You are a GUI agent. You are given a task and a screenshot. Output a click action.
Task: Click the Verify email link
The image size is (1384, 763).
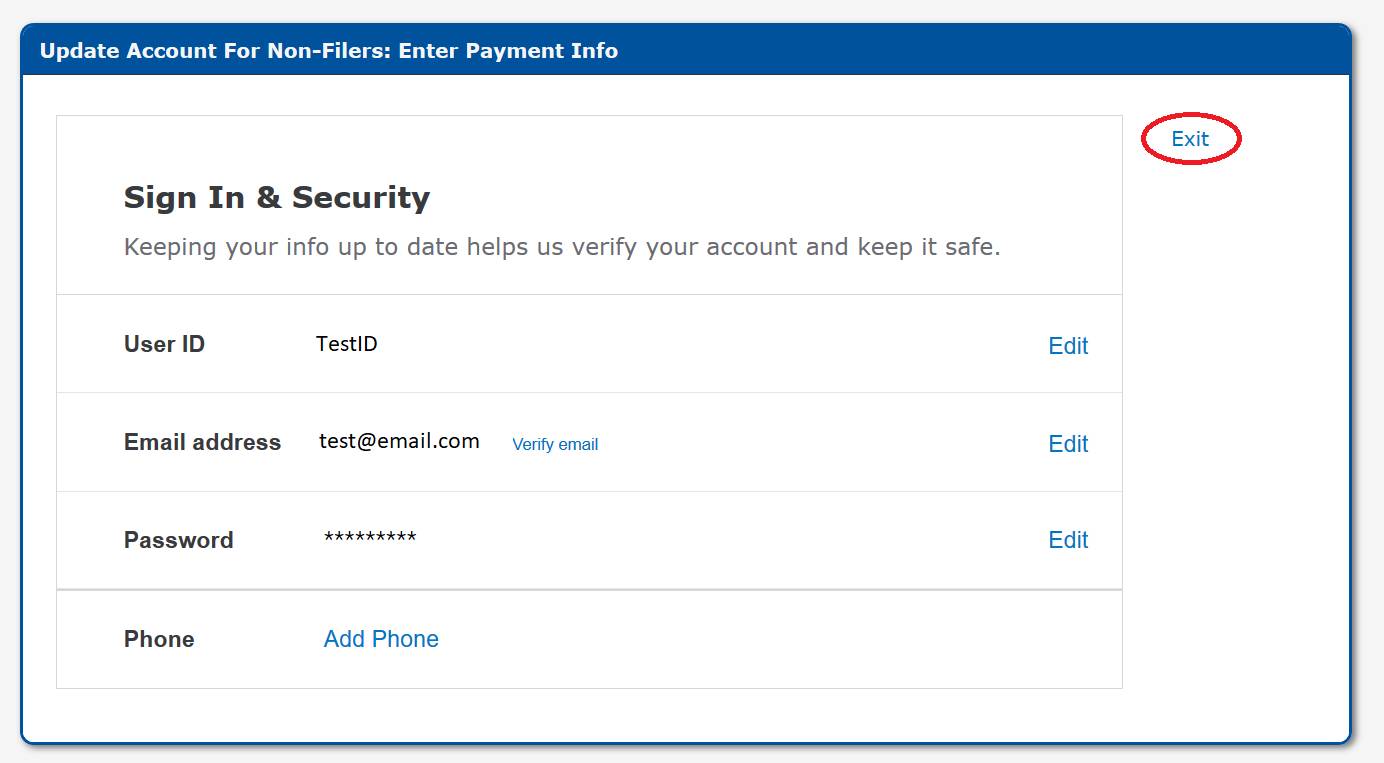point(555,444)
